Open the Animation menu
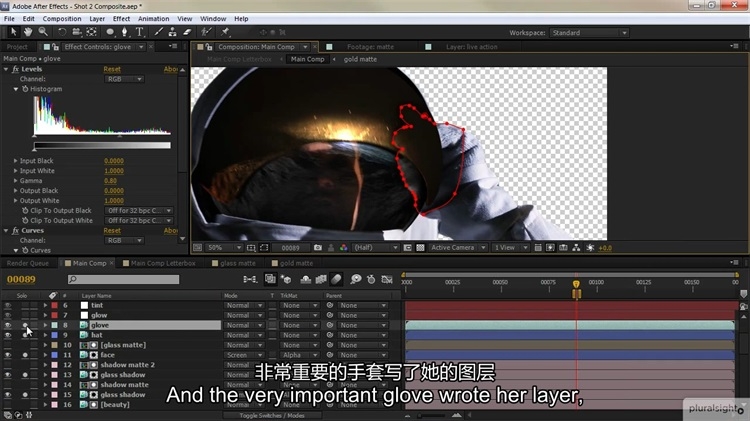This screenshot has width=750, height=421. click(x=154, y=19)
